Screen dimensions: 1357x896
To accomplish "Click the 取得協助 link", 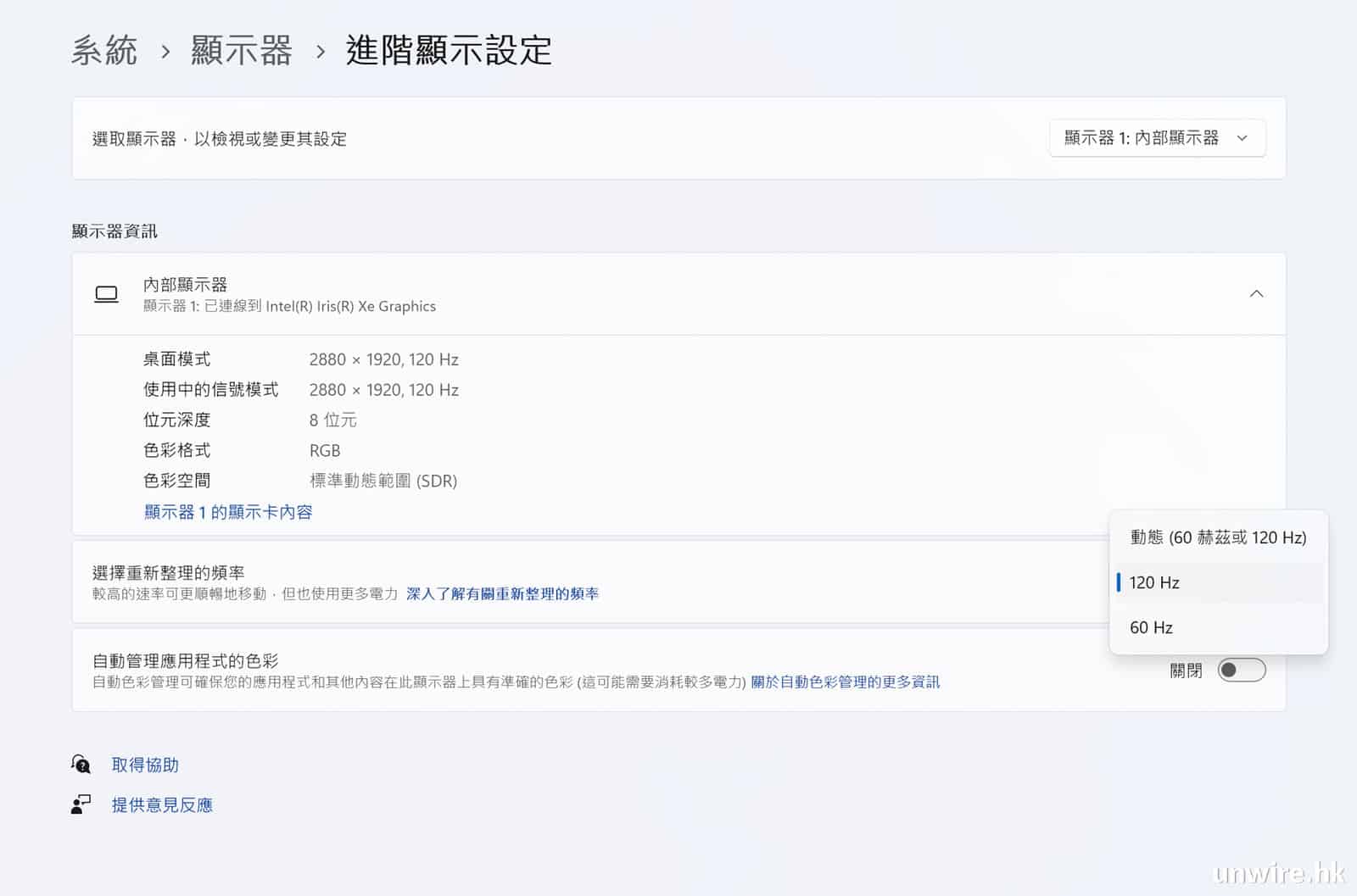I will [x=145, y=765].
